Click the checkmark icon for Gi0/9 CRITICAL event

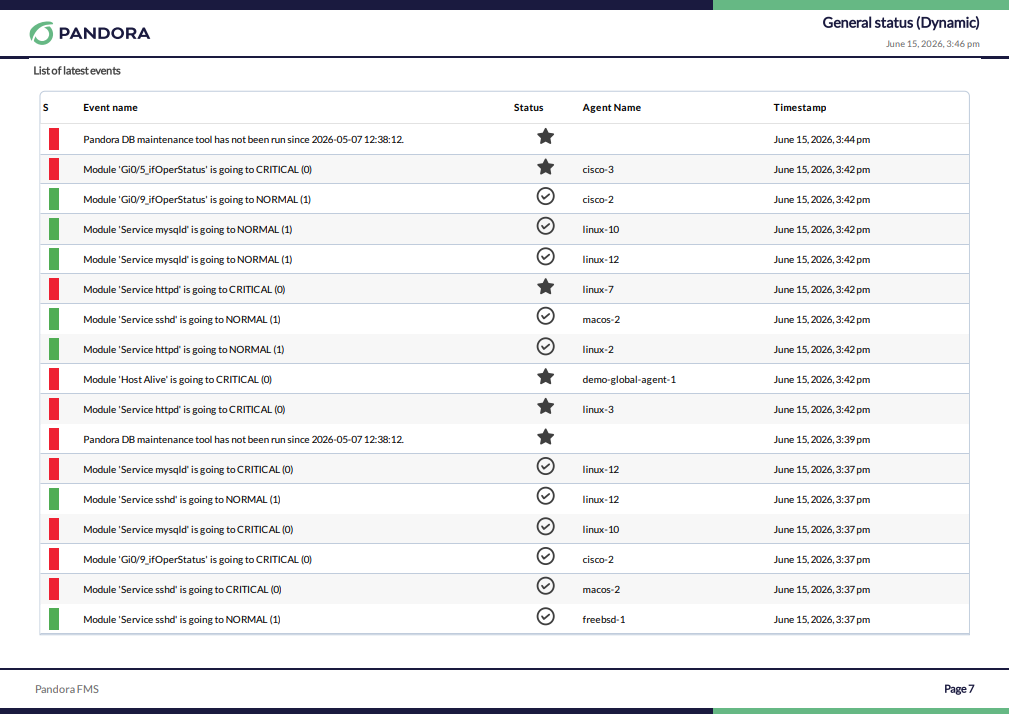(545, 556)
